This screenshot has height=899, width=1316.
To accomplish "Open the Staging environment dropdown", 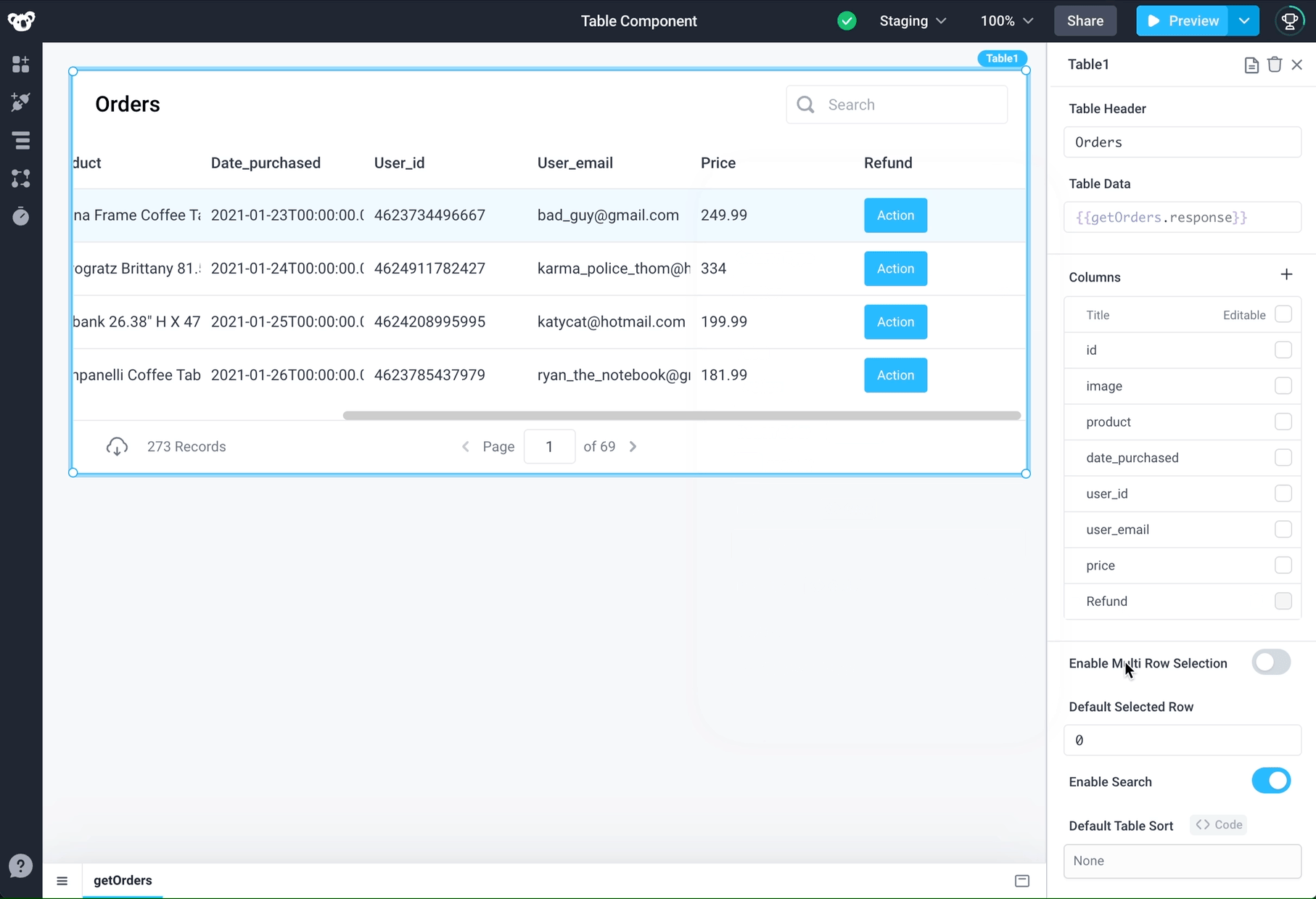I will coord(912,21).
